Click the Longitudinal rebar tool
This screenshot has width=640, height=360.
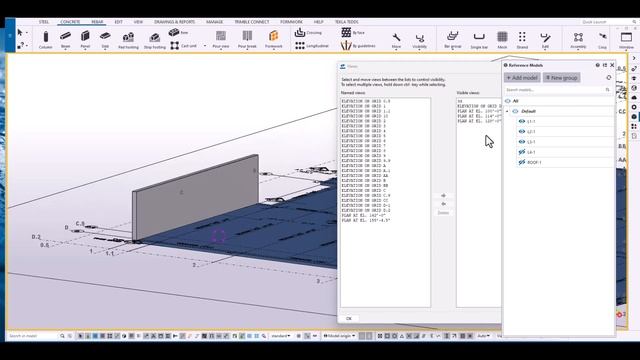pos(311,46)
